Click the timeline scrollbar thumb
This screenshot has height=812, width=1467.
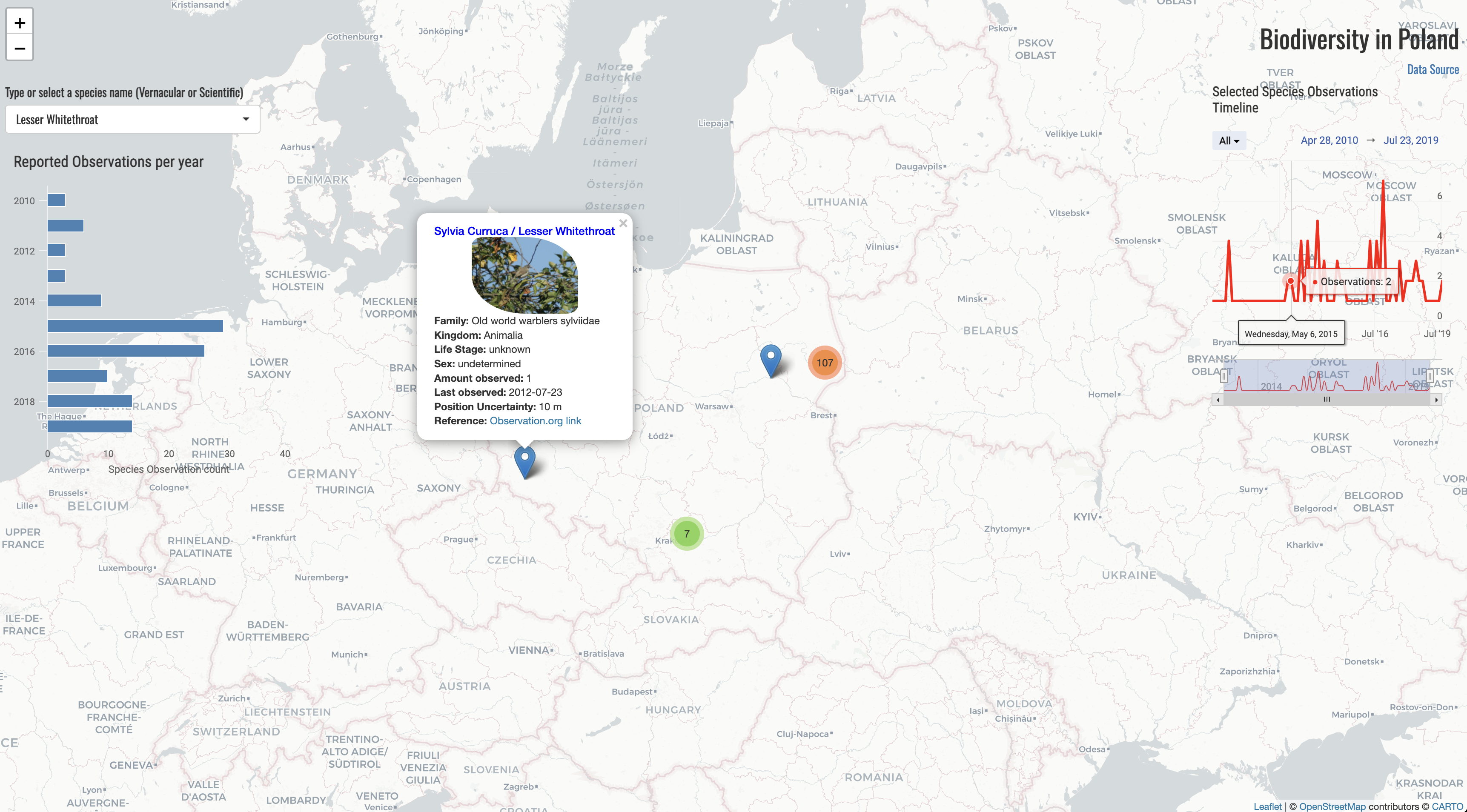click(1327, 400)
